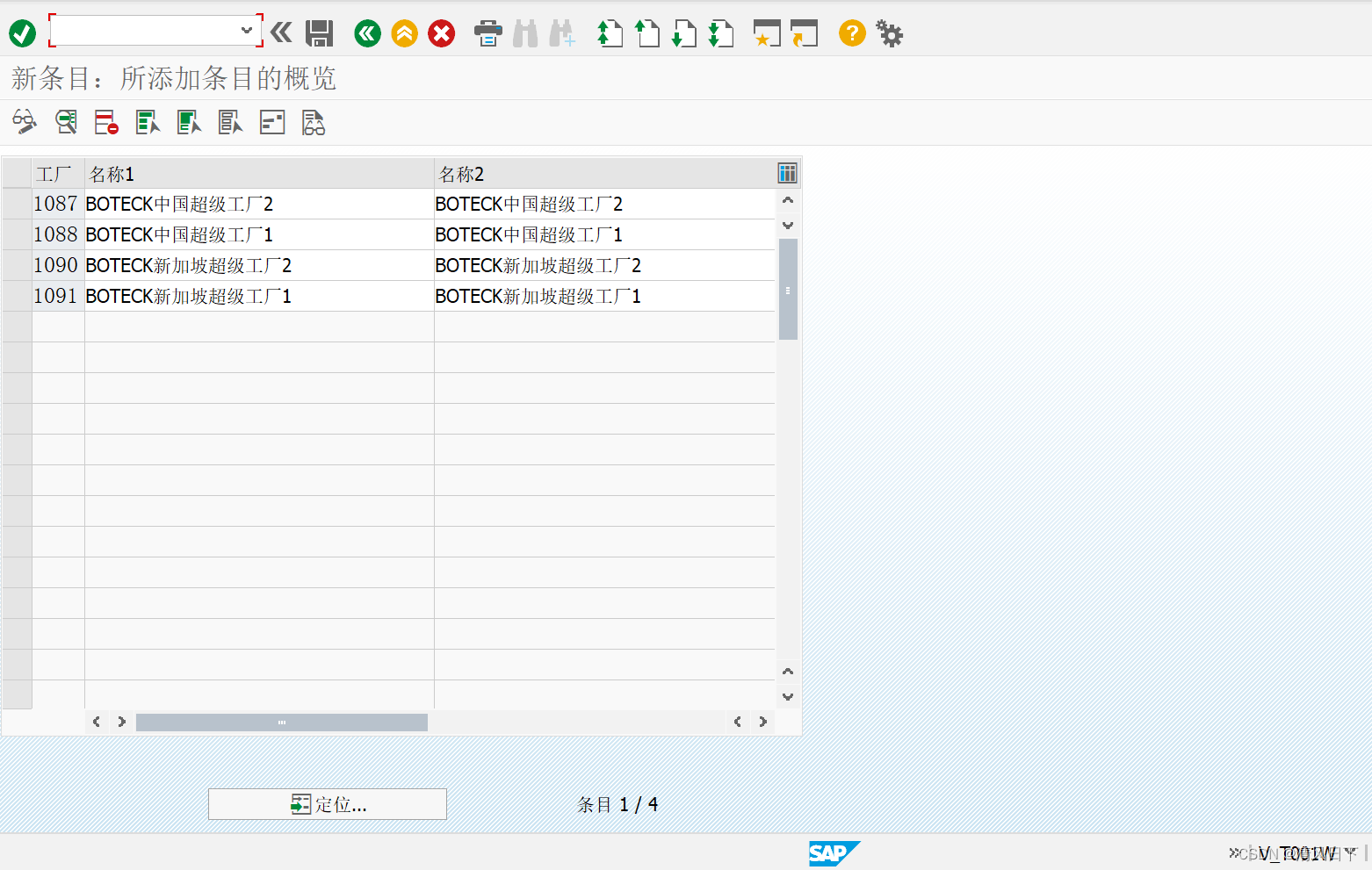
Task: Open details of a table entry
Action: pyautogui.click(x=271, y=122)
